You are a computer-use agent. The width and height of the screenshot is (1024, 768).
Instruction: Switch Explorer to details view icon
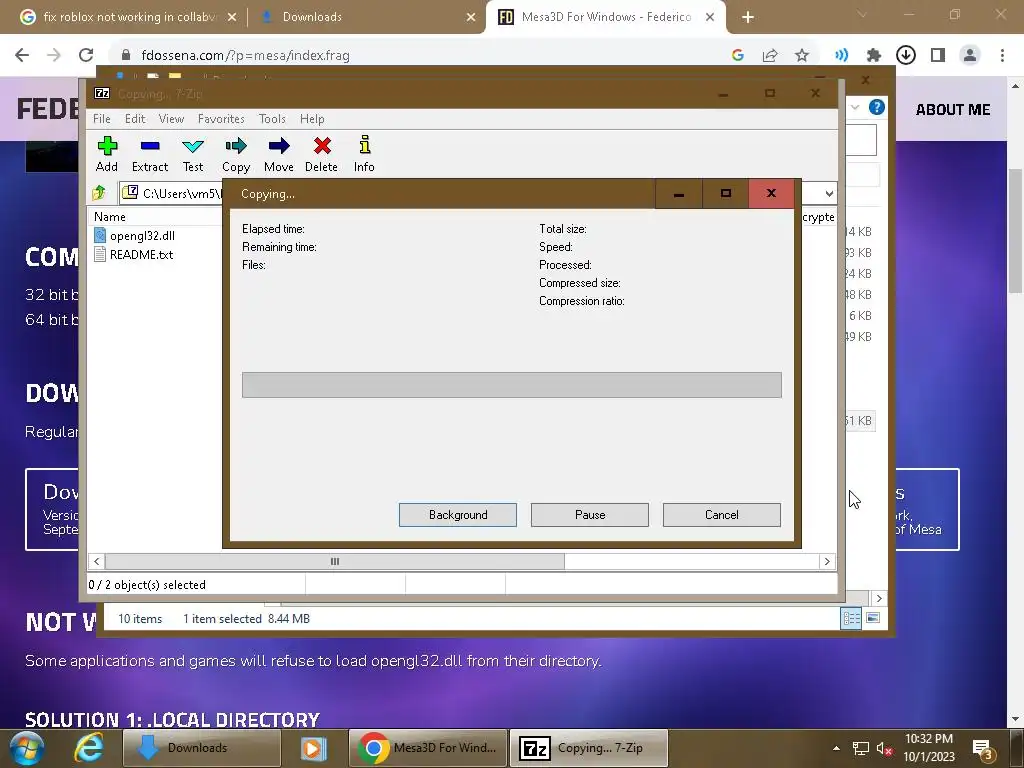[851, 618]
